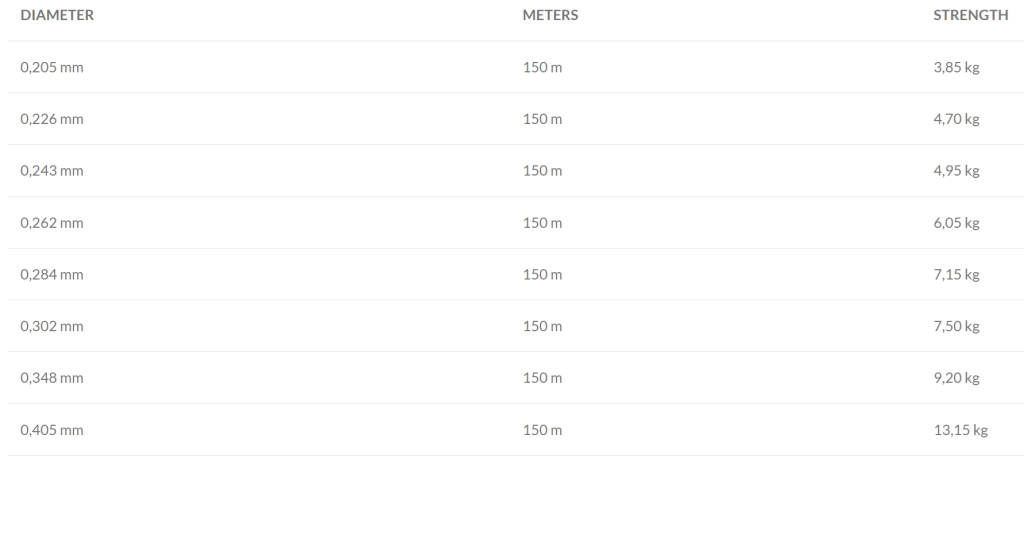Select the 0,262 mm diameter cell
The height and width of the screenshot is (551, 1024).
point(52,223)
